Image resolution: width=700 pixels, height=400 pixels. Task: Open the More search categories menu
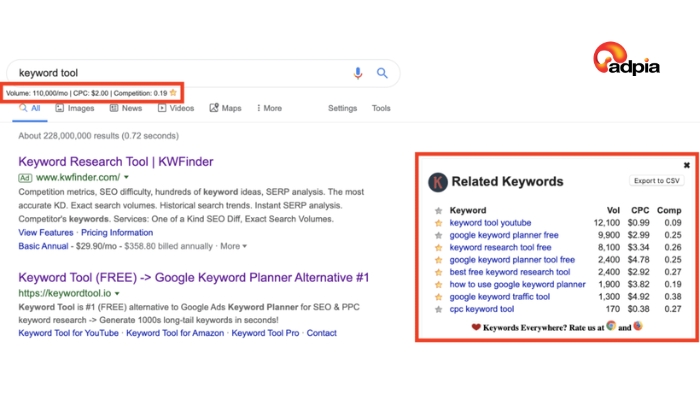pos(269,108)
